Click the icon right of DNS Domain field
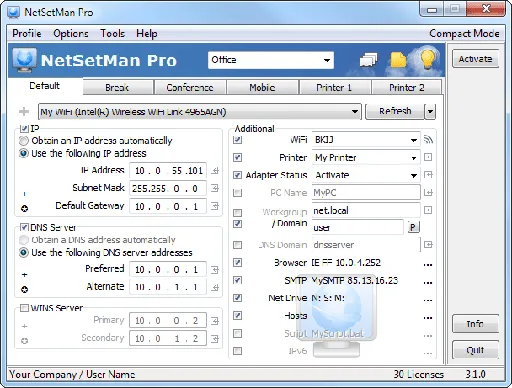 428,245
